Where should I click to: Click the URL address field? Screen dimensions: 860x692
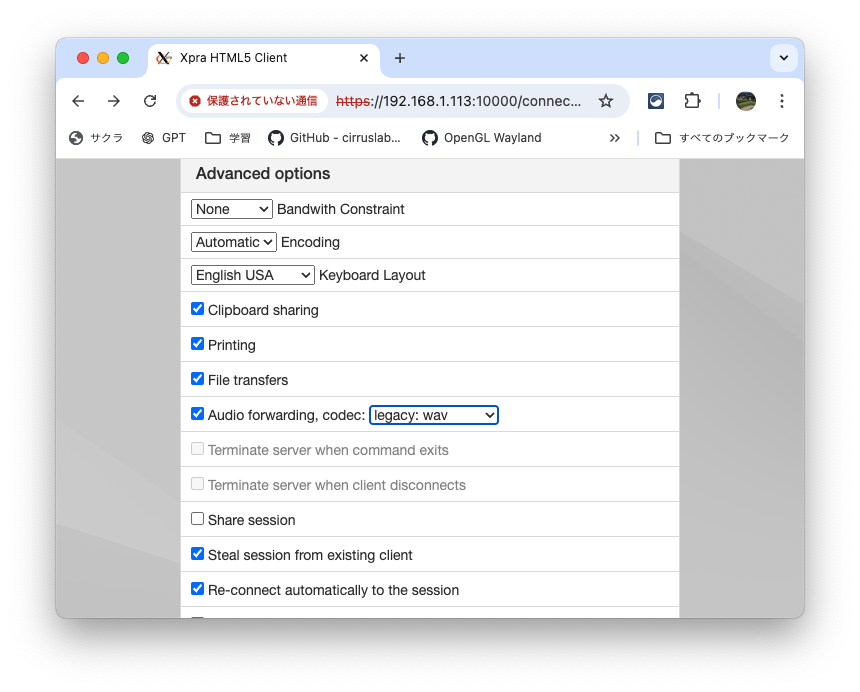pyautogui.click(x=459, y=101)
